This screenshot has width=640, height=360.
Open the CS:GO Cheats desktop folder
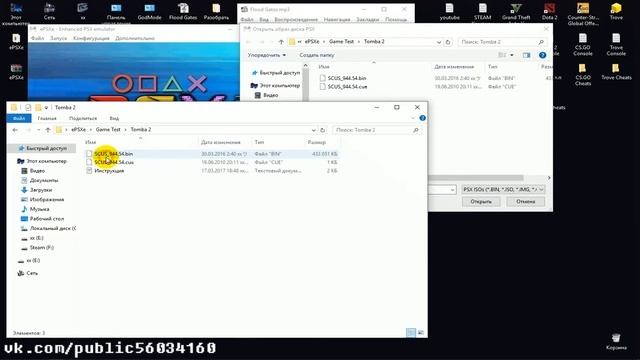coord(583,74)
